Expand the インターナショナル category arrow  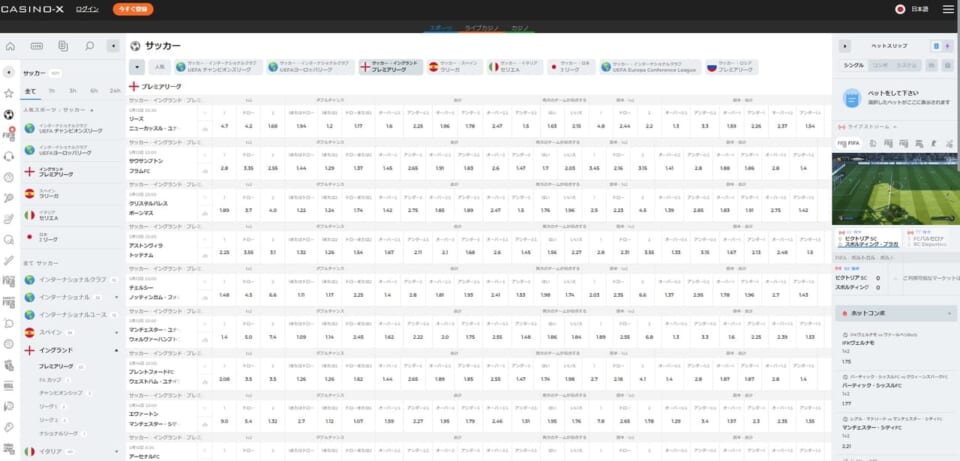pyautogui.click(x=116, y=298)
